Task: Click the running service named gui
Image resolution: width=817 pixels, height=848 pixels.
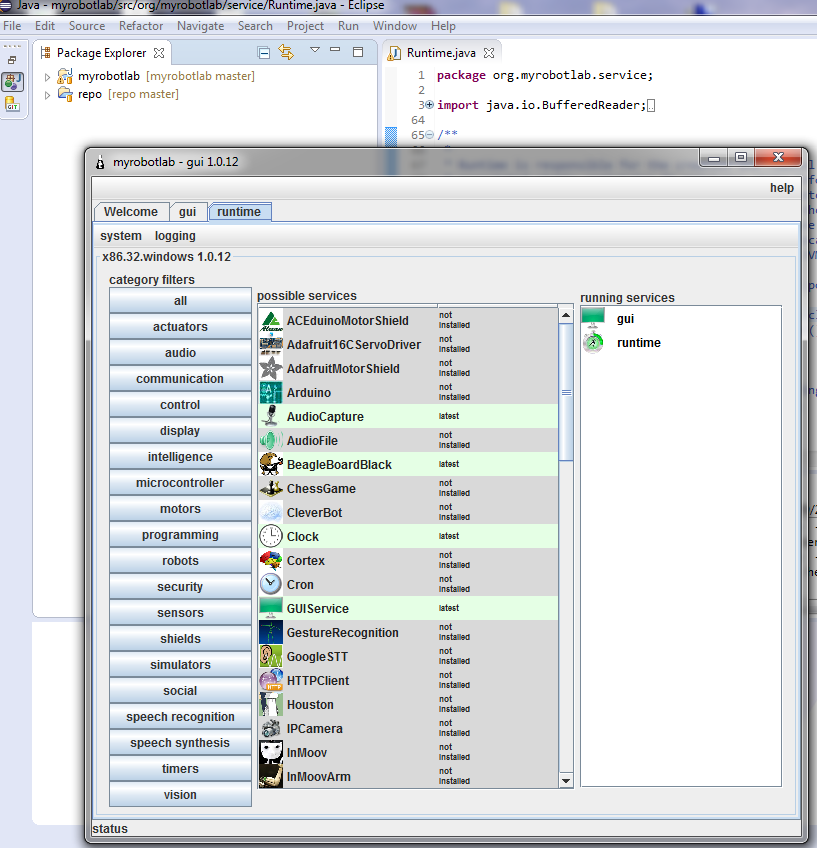Action: (x=625, y=319)
